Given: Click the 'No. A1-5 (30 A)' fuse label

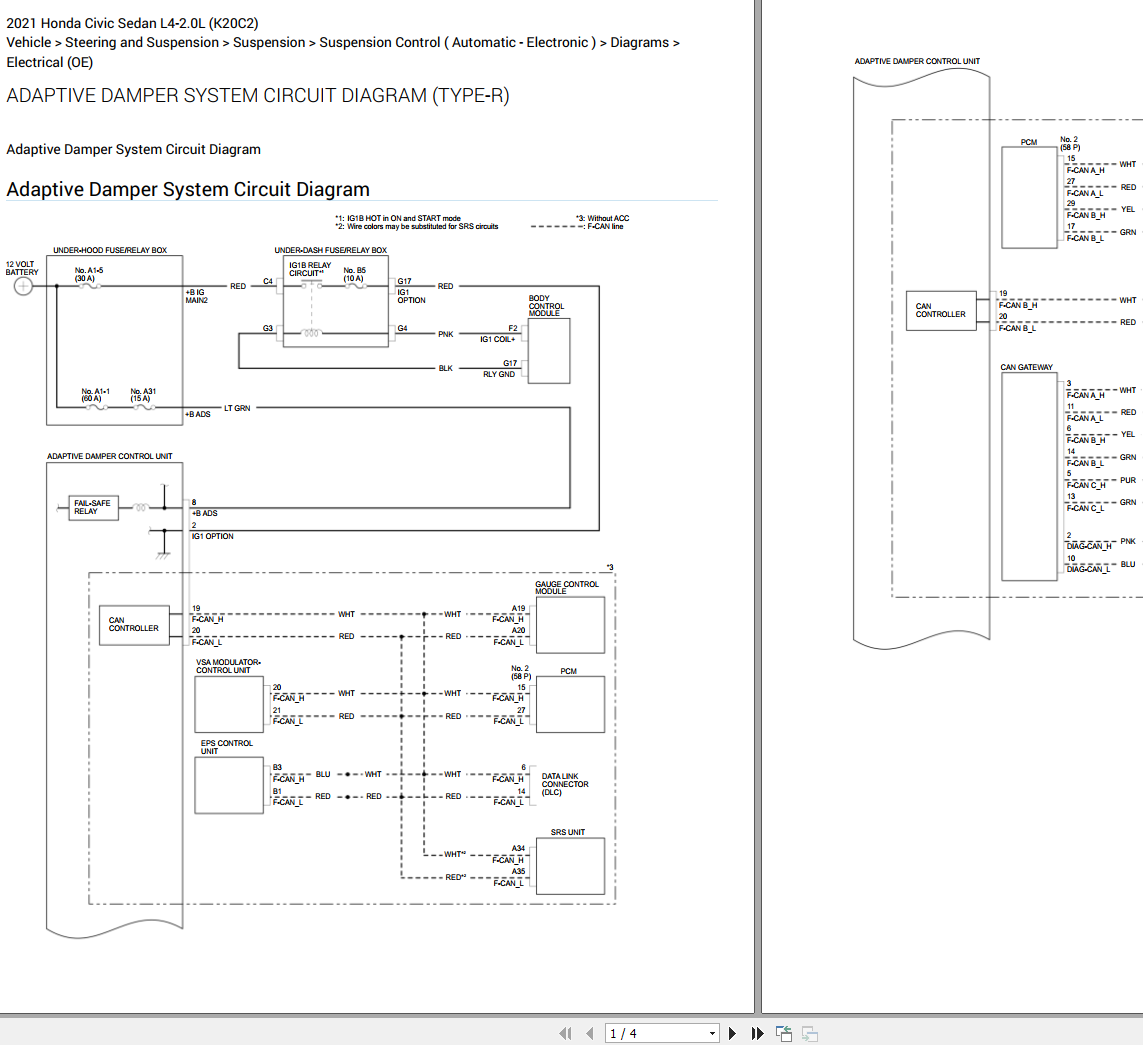Looking at the screenshot, I should pos(89,274).
